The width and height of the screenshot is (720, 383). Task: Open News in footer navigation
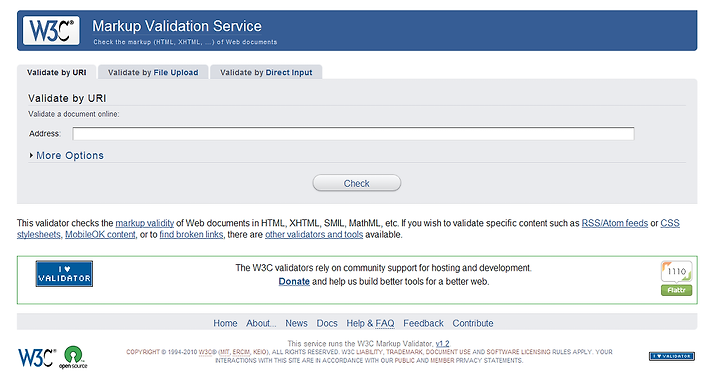point(296,323)
